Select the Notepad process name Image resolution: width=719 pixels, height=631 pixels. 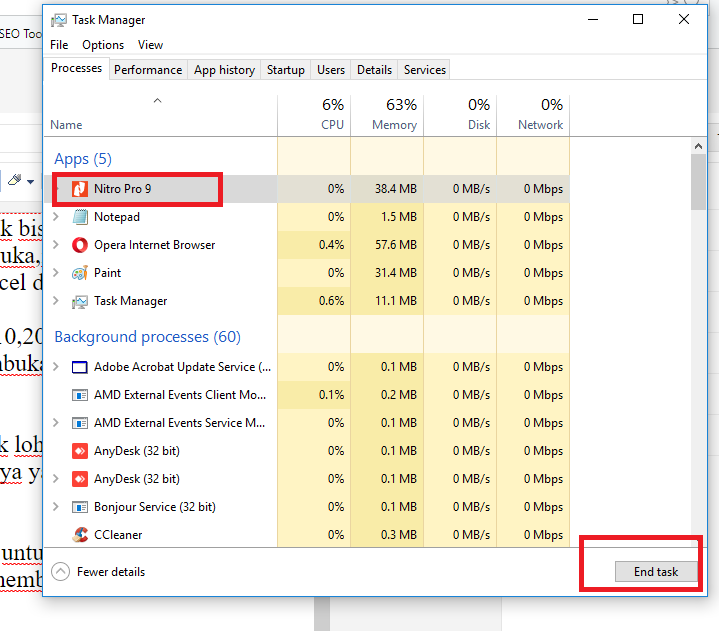point(117,217)
